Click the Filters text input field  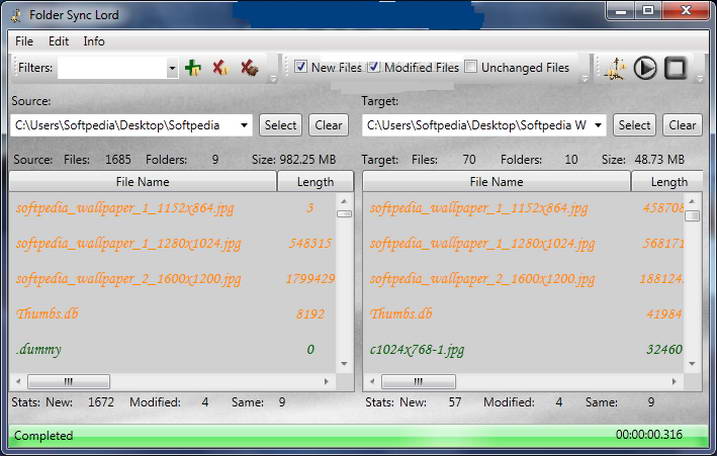(x=112, y=68)
